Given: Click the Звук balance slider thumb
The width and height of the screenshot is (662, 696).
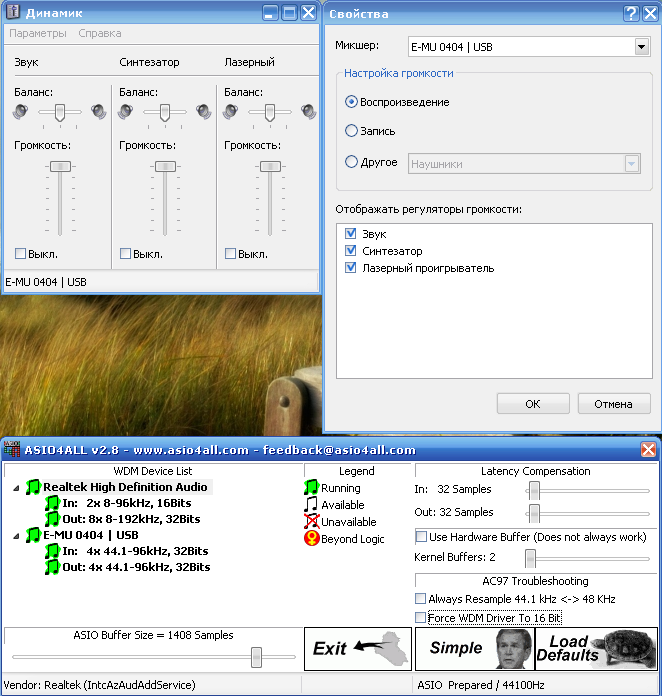Looking at the screenshot, I should click(x=60, y=113).
